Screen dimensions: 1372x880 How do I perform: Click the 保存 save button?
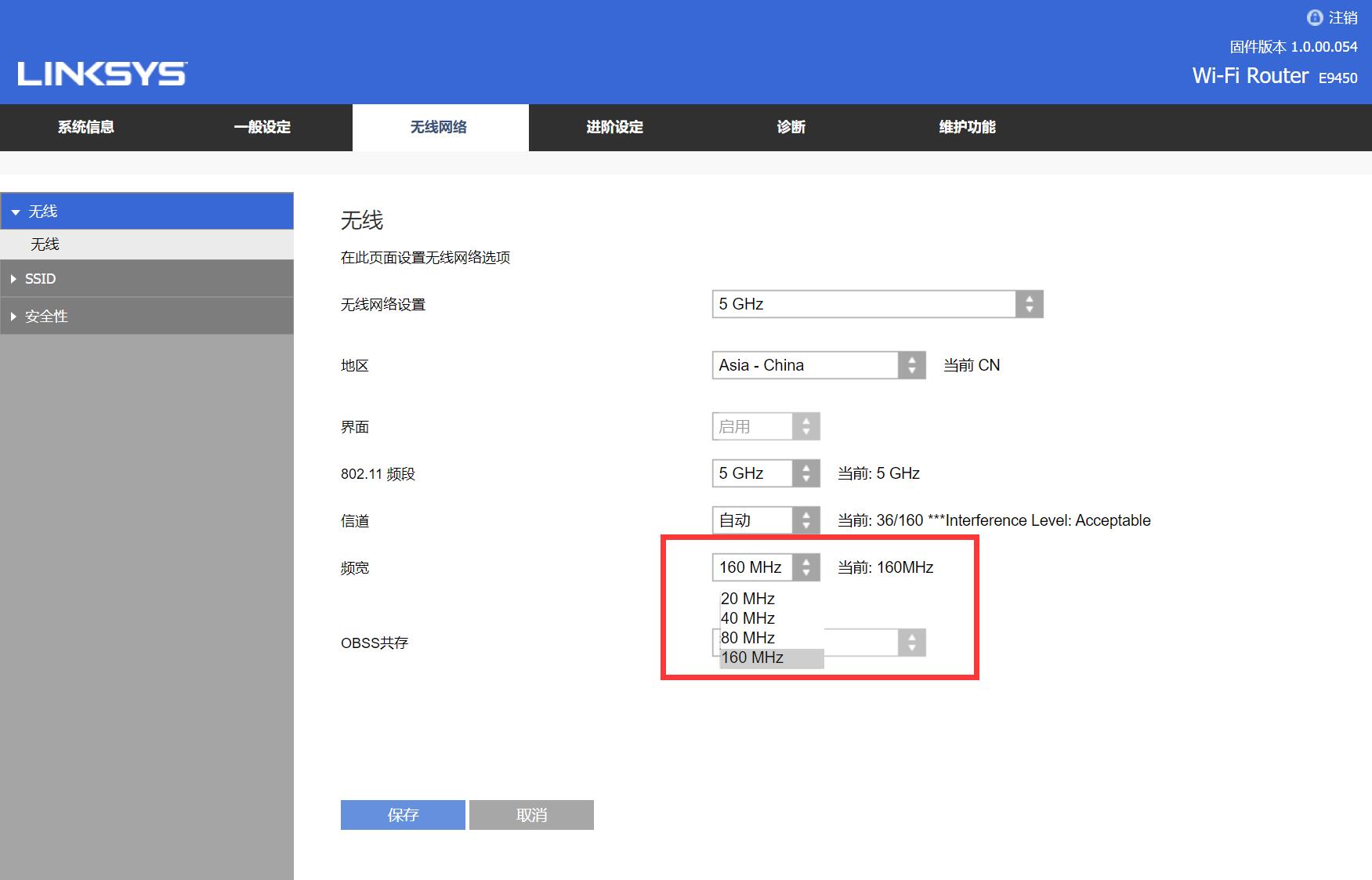pyautogui.click(x=402, y=814)
